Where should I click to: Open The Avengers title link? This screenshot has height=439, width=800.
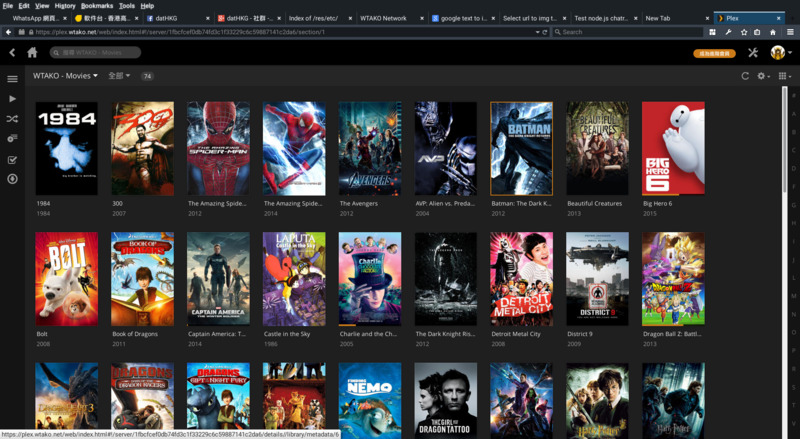click(359, 203)
